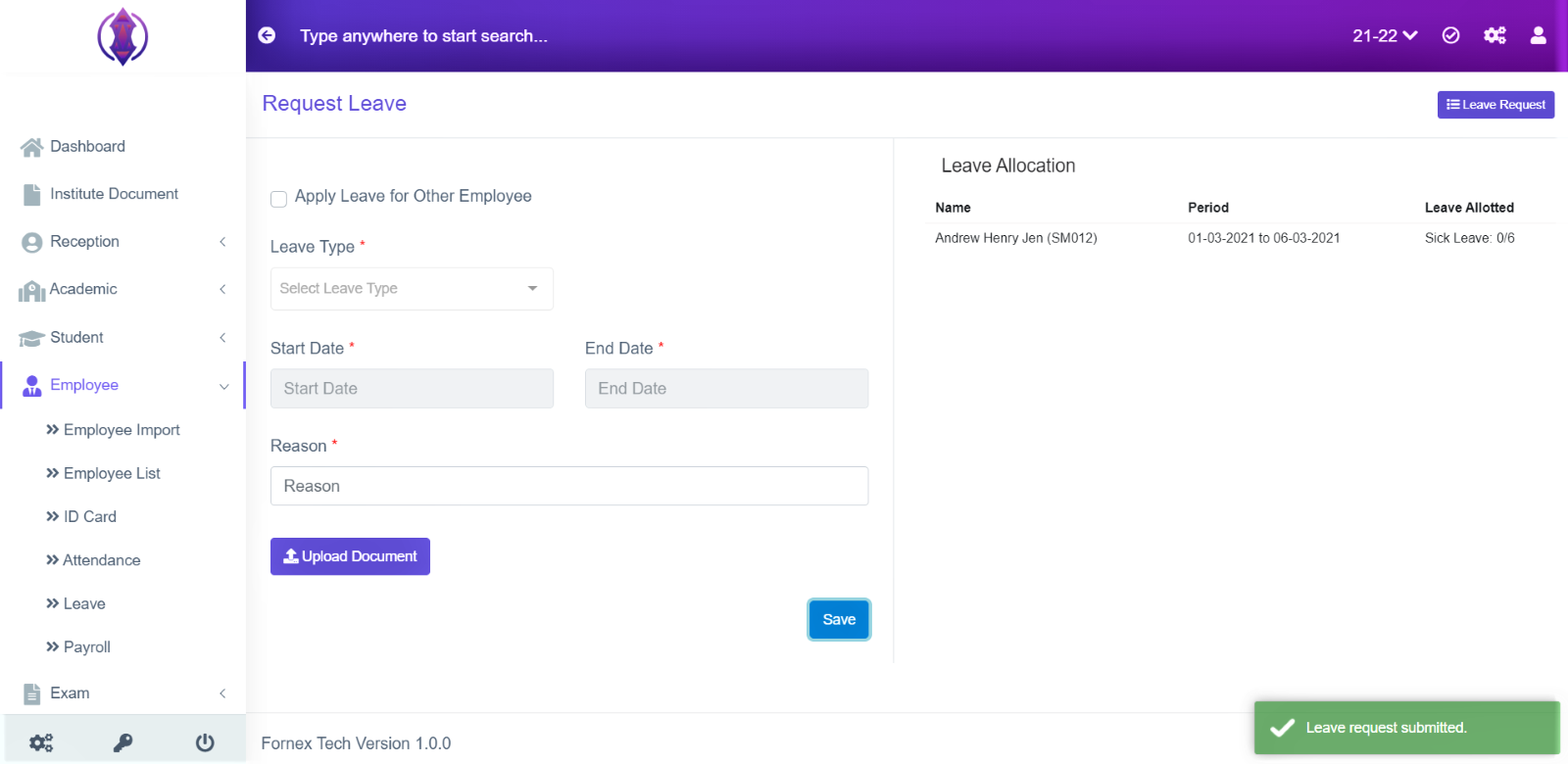
Task: Open Payroll submenu item
Action: click(87, 647)
